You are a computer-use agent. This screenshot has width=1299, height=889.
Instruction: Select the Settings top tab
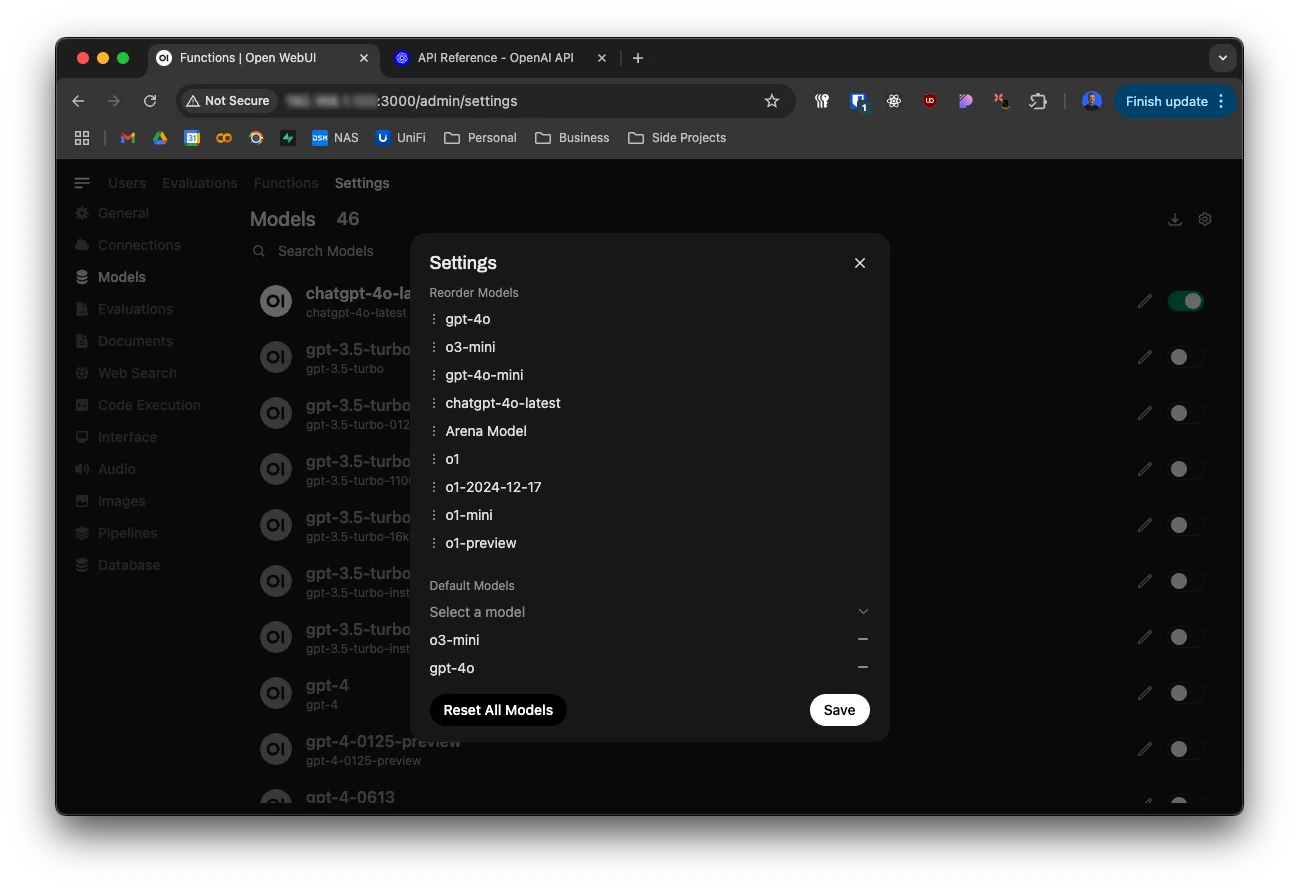pos(362,183)
